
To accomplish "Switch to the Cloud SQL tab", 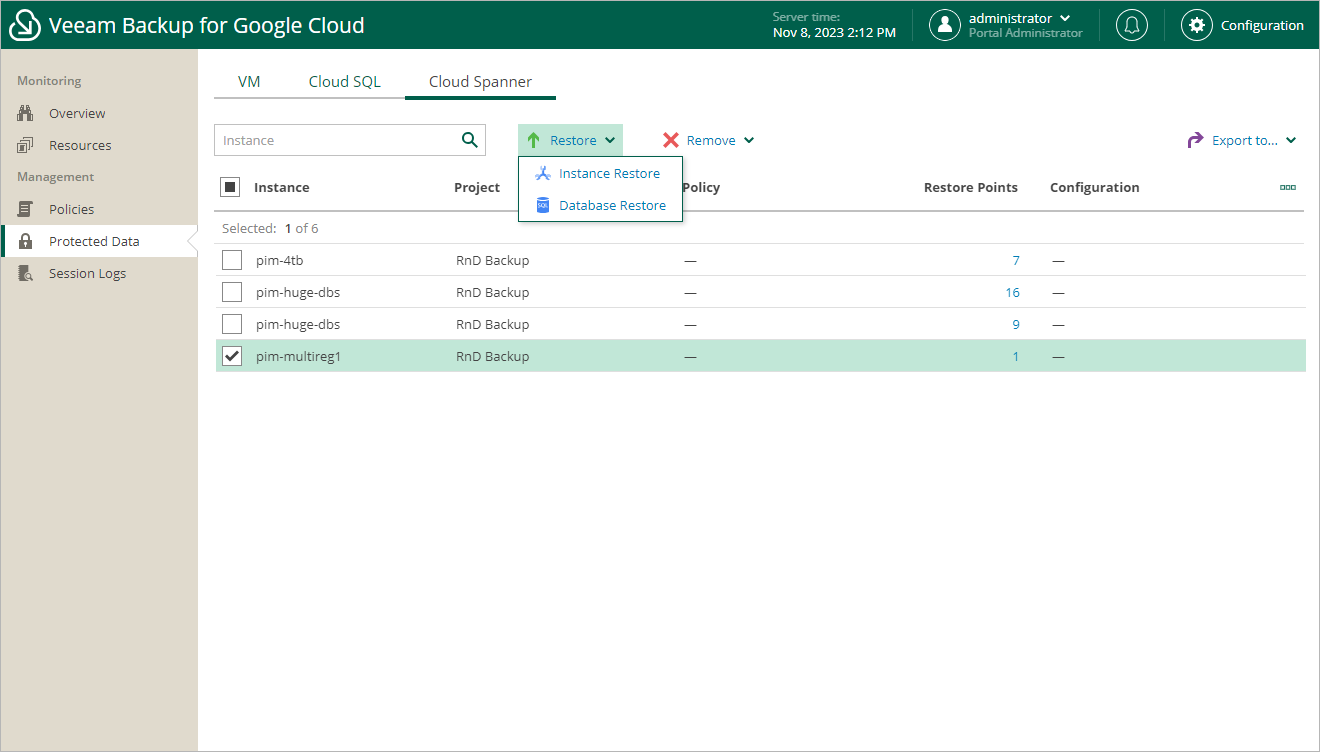I will coord(344,82).
